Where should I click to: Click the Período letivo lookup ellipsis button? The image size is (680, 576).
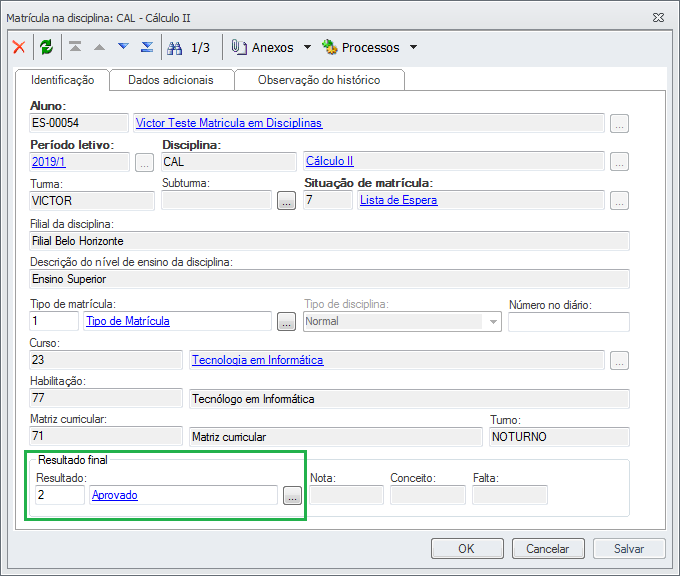coord(144,163)
